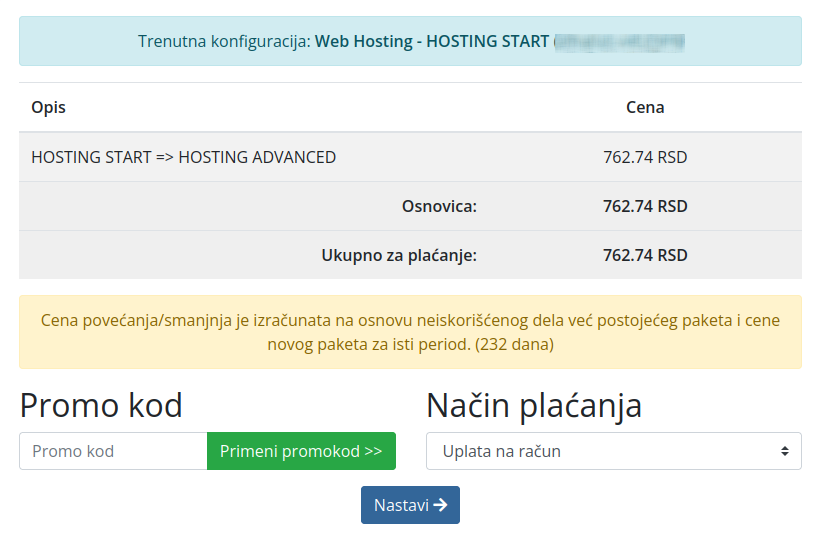This screenshot has width=819, height=546.
Task: Focus the Promo kod input field
Action: pos(113,451)
